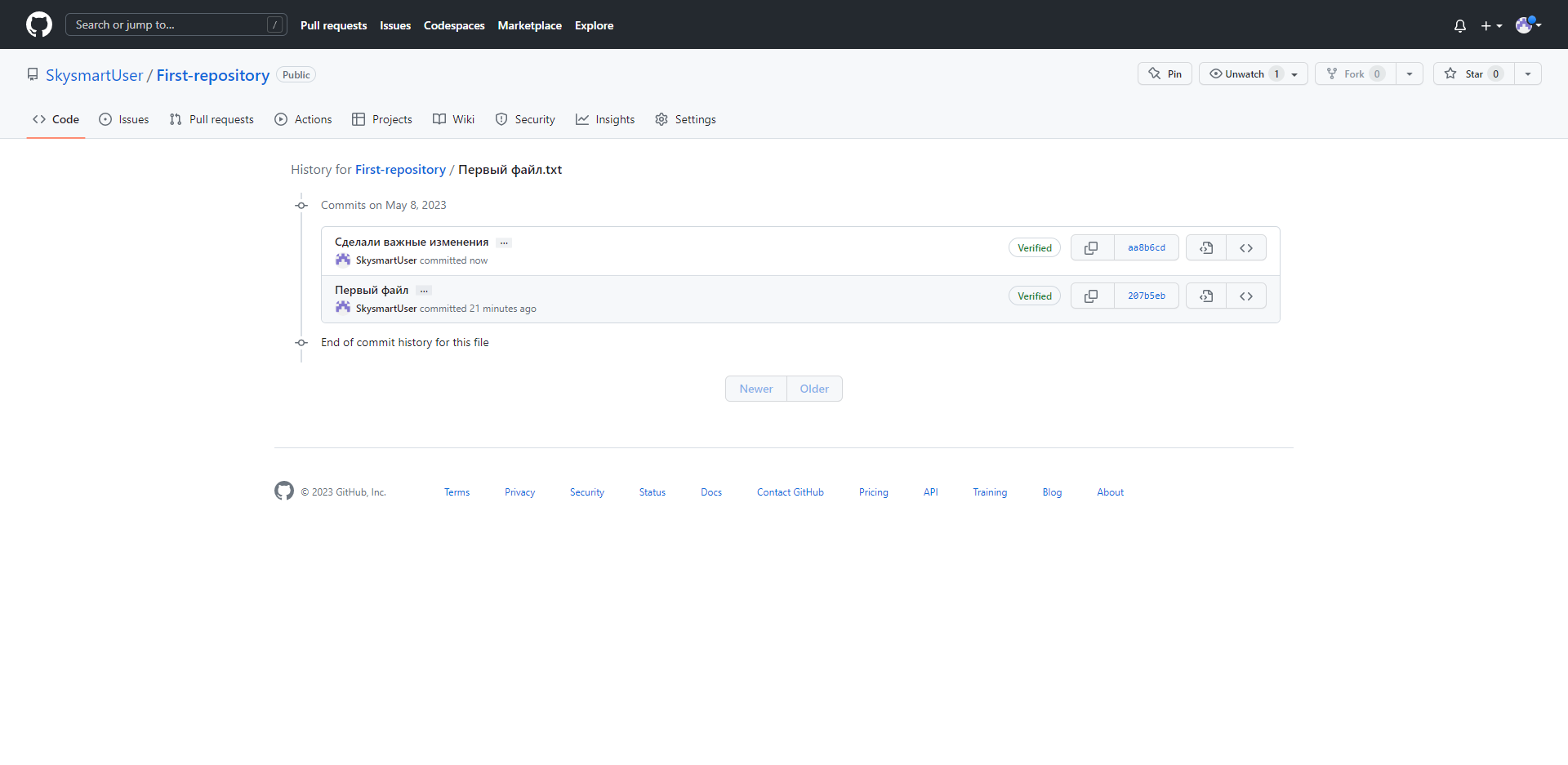Image resolution: width=1568 pixels, height=765 pixels.
Task: Open the Wiki tab
Action: [453, 119]
